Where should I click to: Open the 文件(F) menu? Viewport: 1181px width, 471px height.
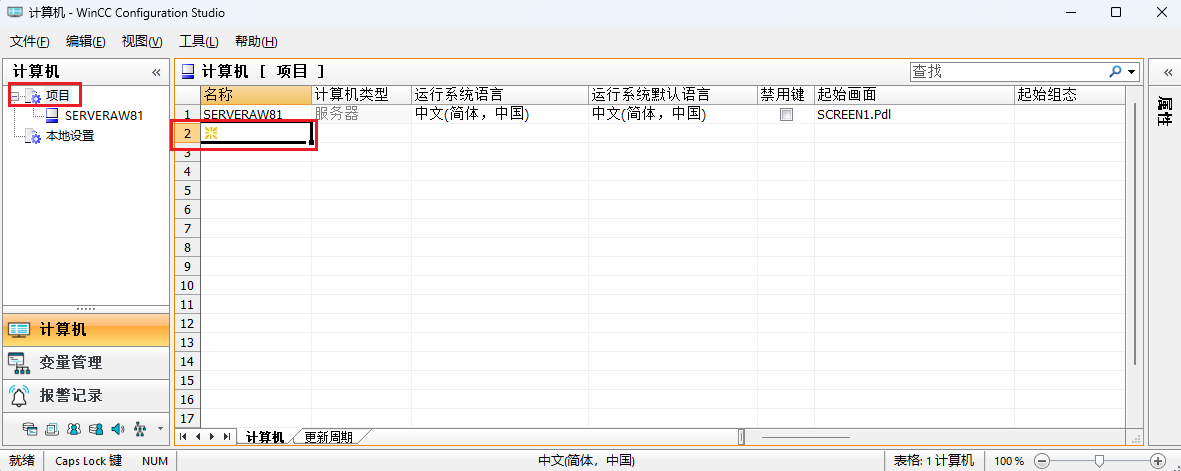(29, 41)
